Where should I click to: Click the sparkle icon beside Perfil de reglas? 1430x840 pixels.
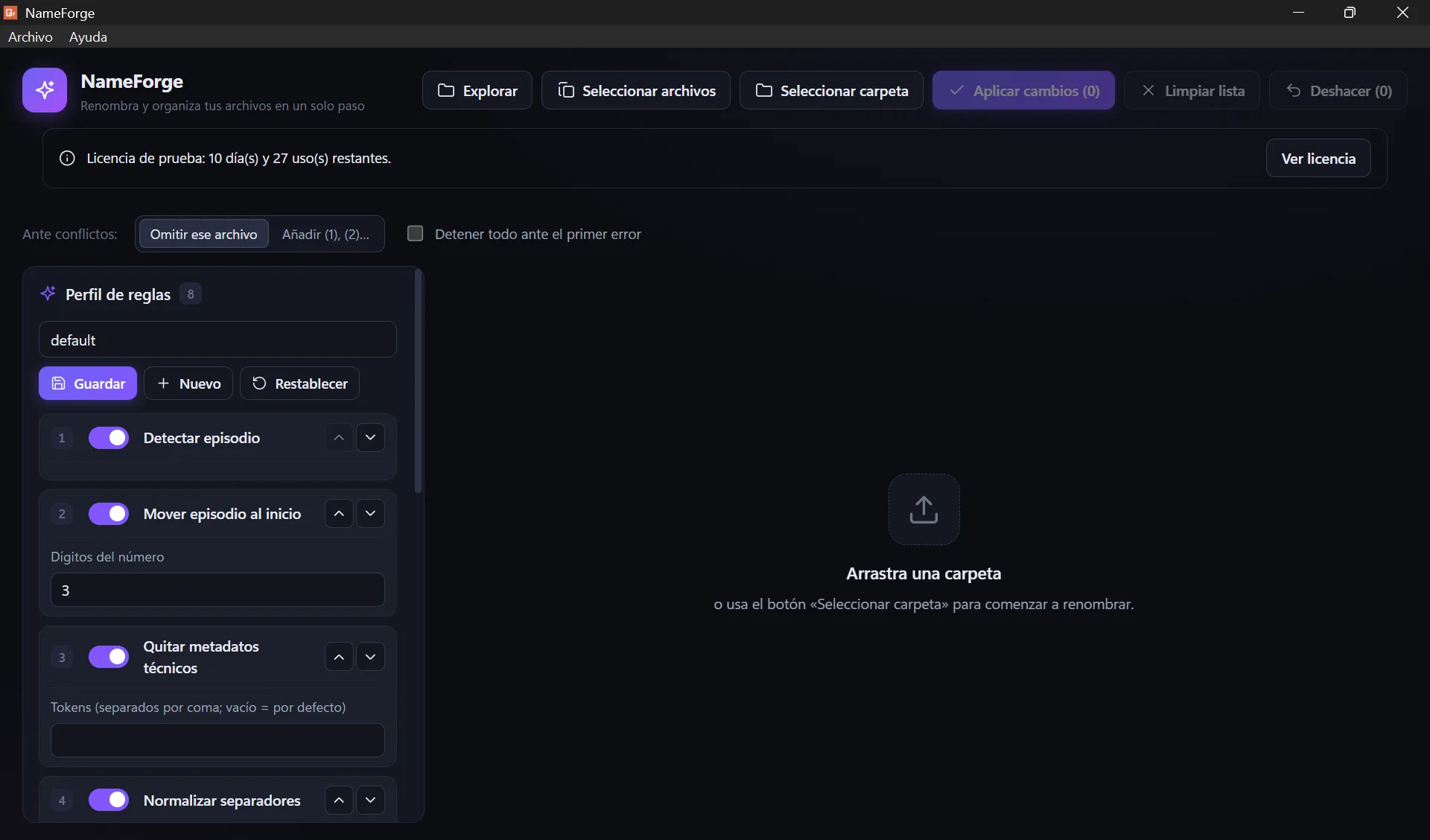click(48, 293)
